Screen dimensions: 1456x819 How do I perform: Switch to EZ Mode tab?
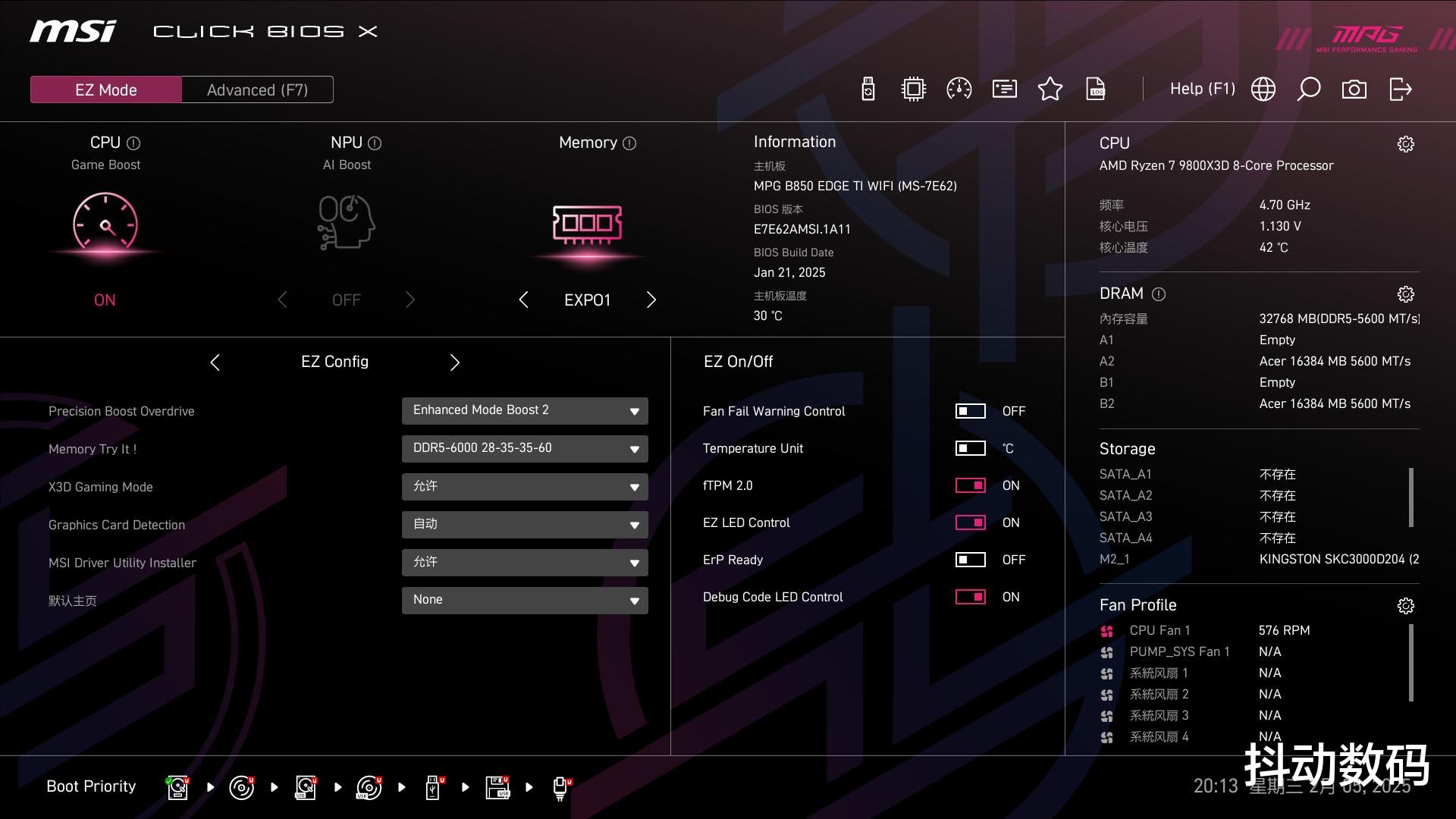coord(106,89)
